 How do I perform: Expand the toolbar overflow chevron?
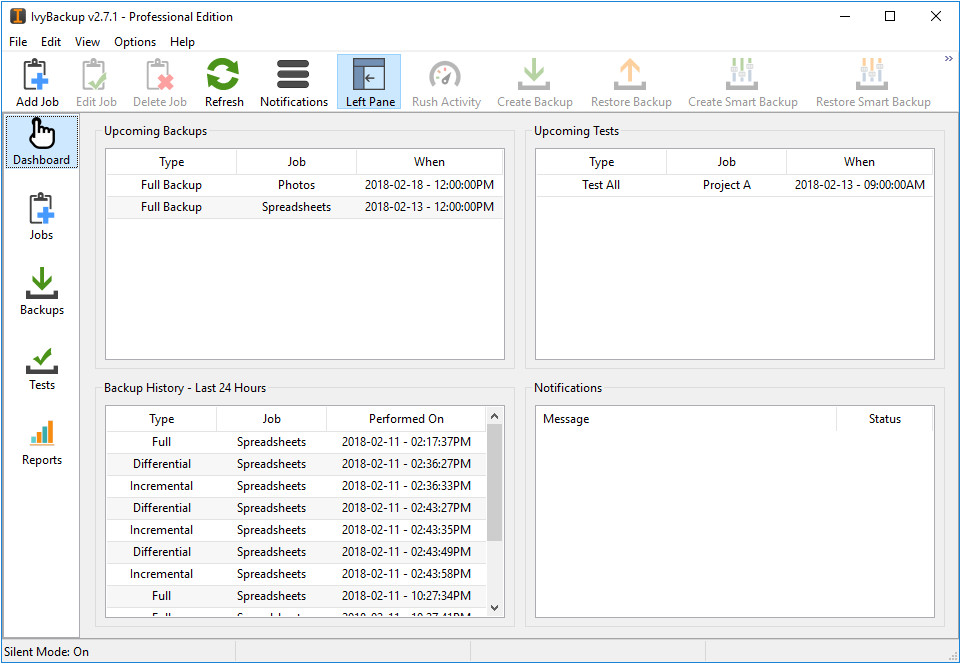(x=948, y=59)
